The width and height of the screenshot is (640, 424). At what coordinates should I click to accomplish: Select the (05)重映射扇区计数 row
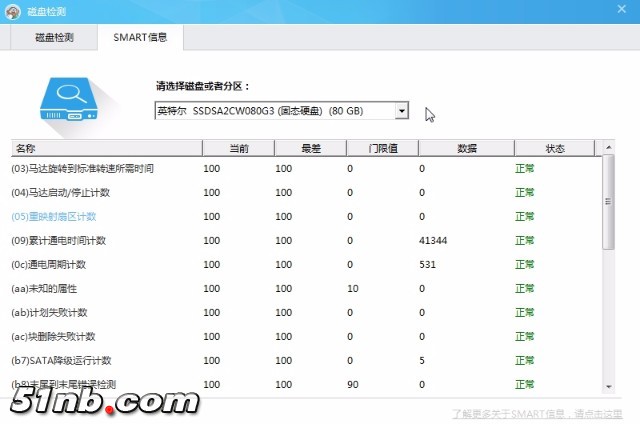[54, 216]
